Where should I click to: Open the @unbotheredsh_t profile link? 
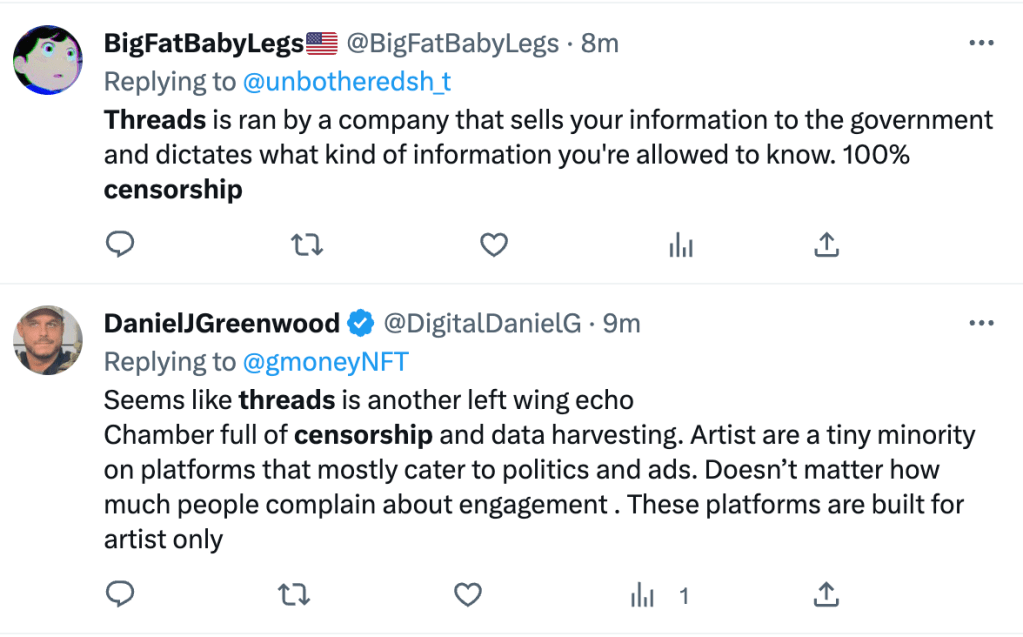pos(346,81)
